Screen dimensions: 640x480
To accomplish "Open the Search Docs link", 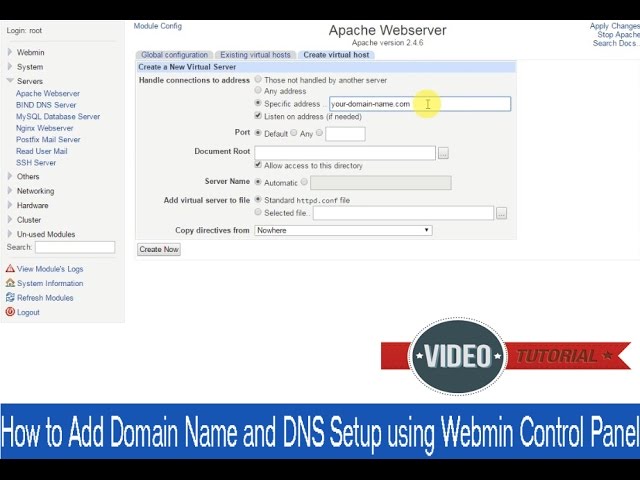I will (x=615, y=43).
